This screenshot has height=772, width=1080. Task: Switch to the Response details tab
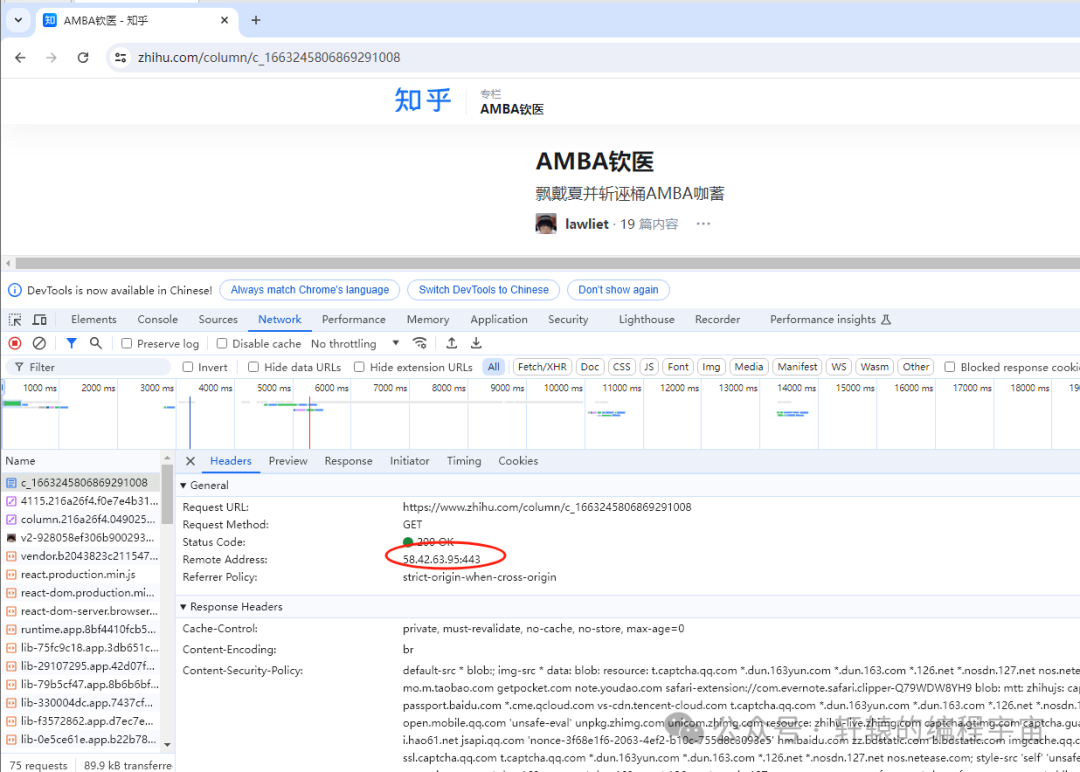pyautogui.click(x=349, y=461)
